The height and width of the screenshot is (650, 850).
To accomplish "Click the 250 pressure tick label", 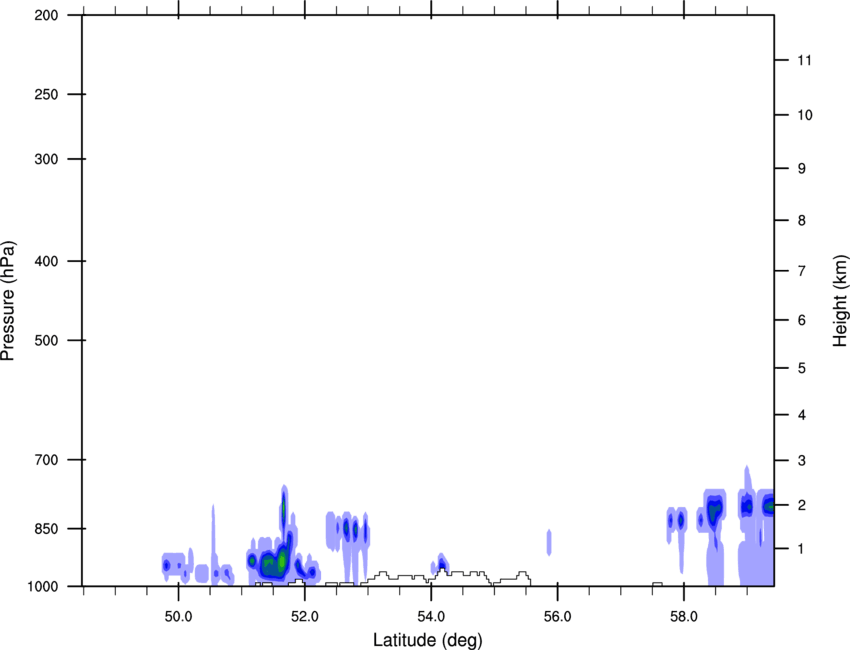I will click(46, 95).
